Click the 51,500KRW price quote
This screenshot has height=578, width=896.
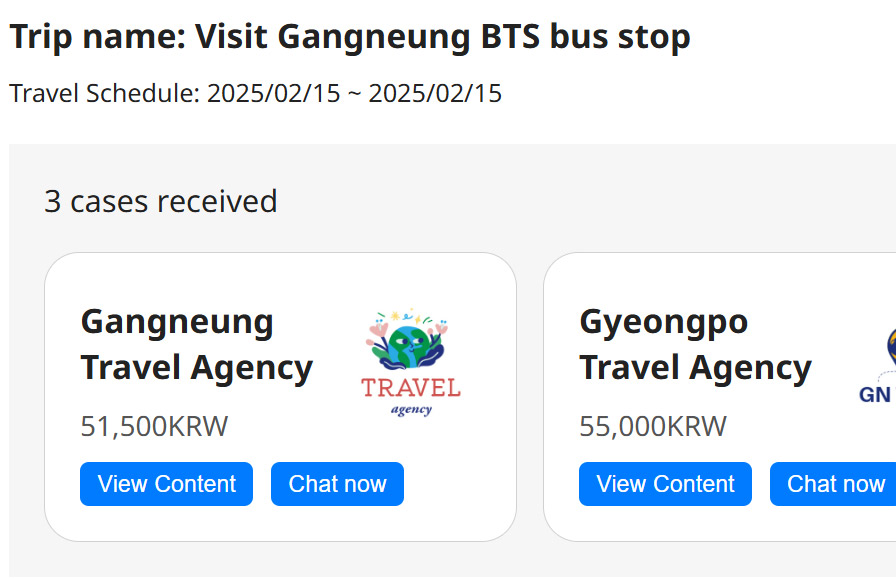(154, 427)
